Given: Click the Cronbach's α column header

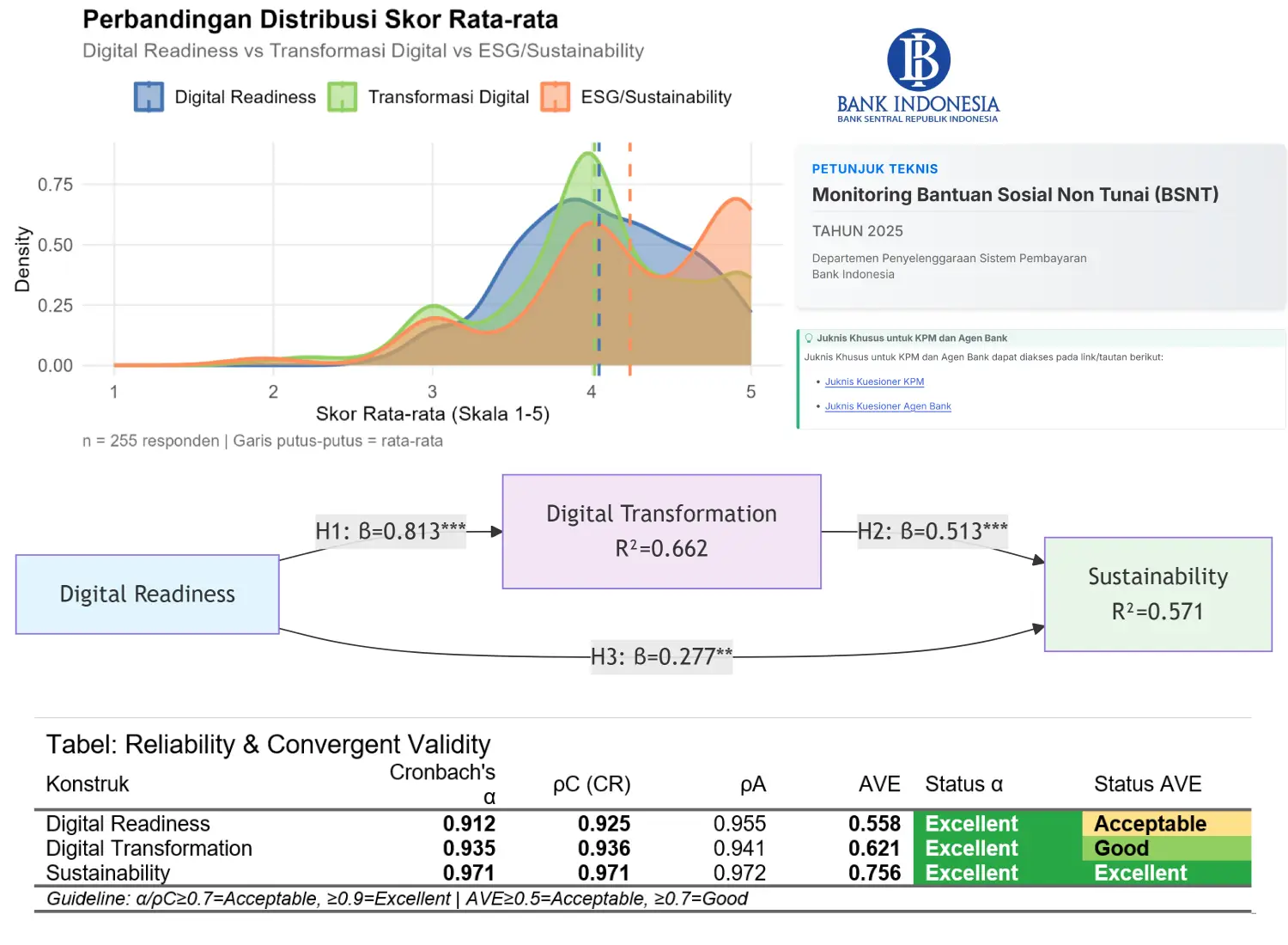Looking at the screenshot, I should [442, 783].
